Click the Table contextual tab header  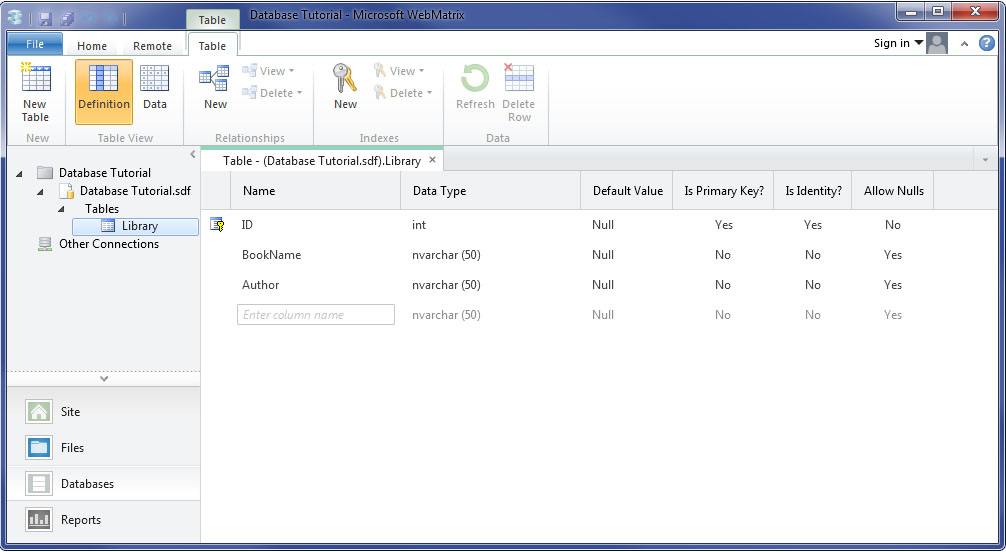point(212,20)
